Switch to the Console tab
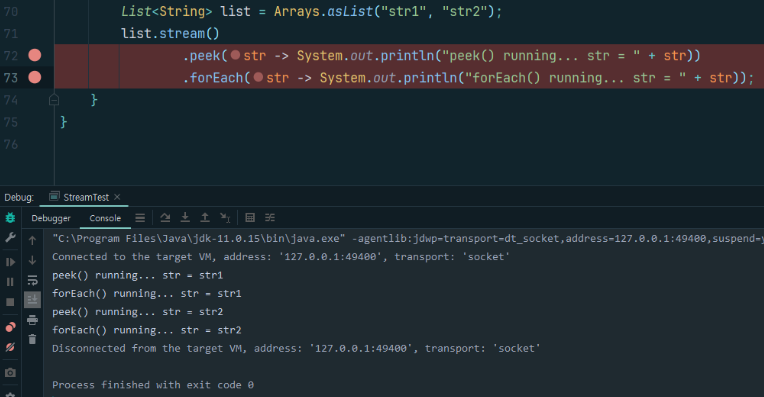The image size is (764, 397). (105, 218)
